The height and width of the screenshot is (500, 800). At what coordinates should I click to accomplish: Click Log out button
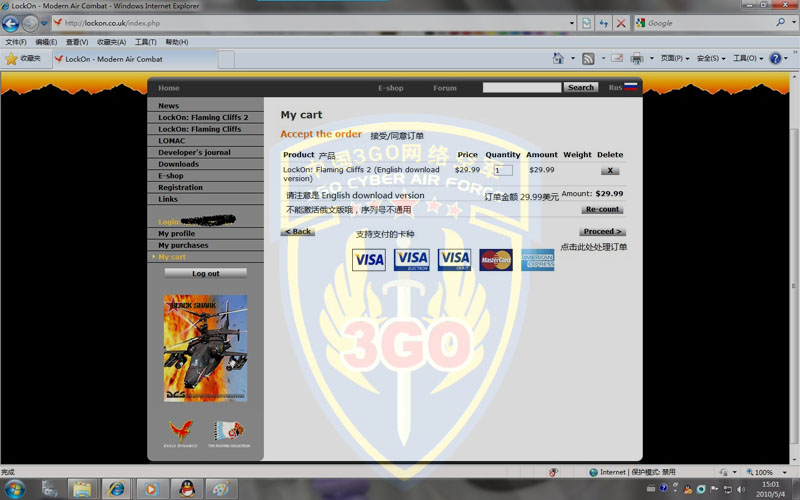coord(206,273)
